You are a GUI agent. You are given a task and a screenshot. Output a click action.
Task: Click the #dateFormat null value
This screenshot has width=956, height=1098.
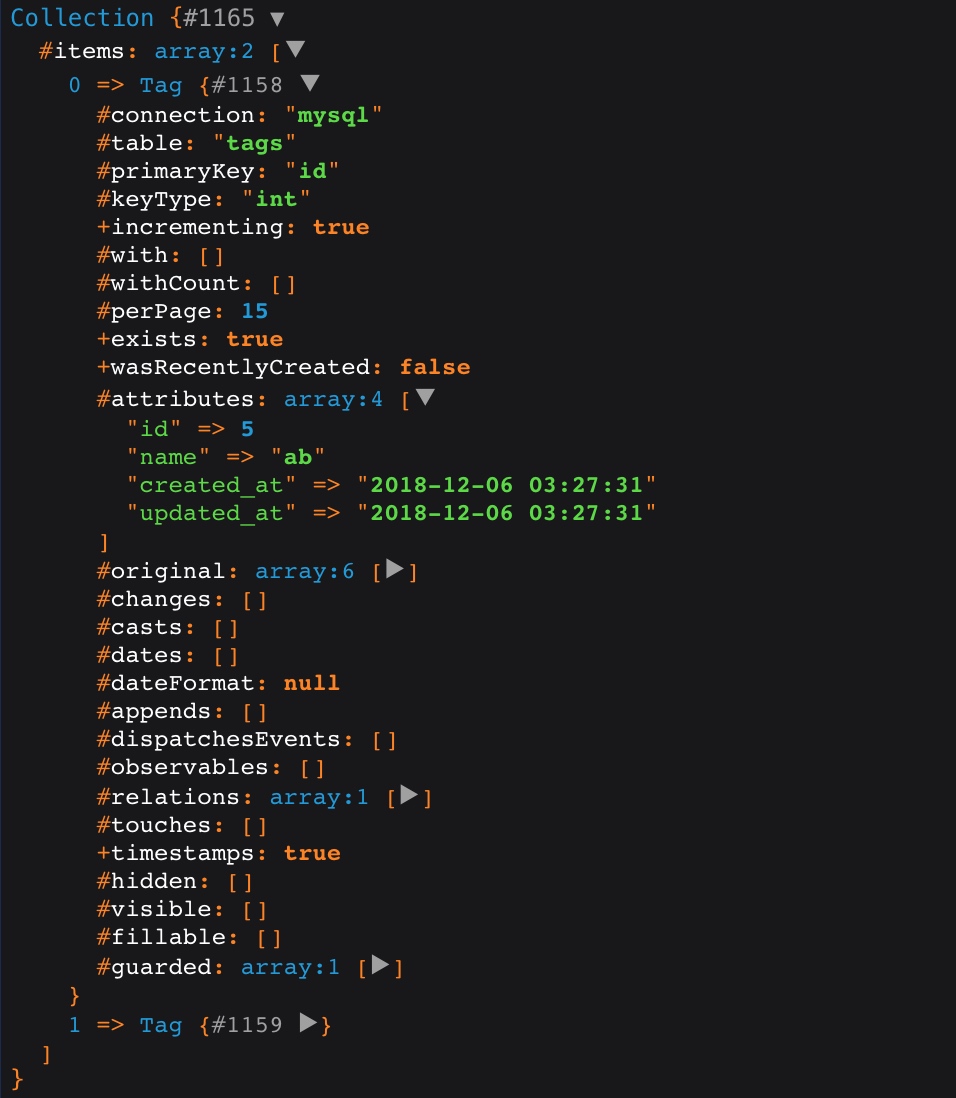coord(312,683)
